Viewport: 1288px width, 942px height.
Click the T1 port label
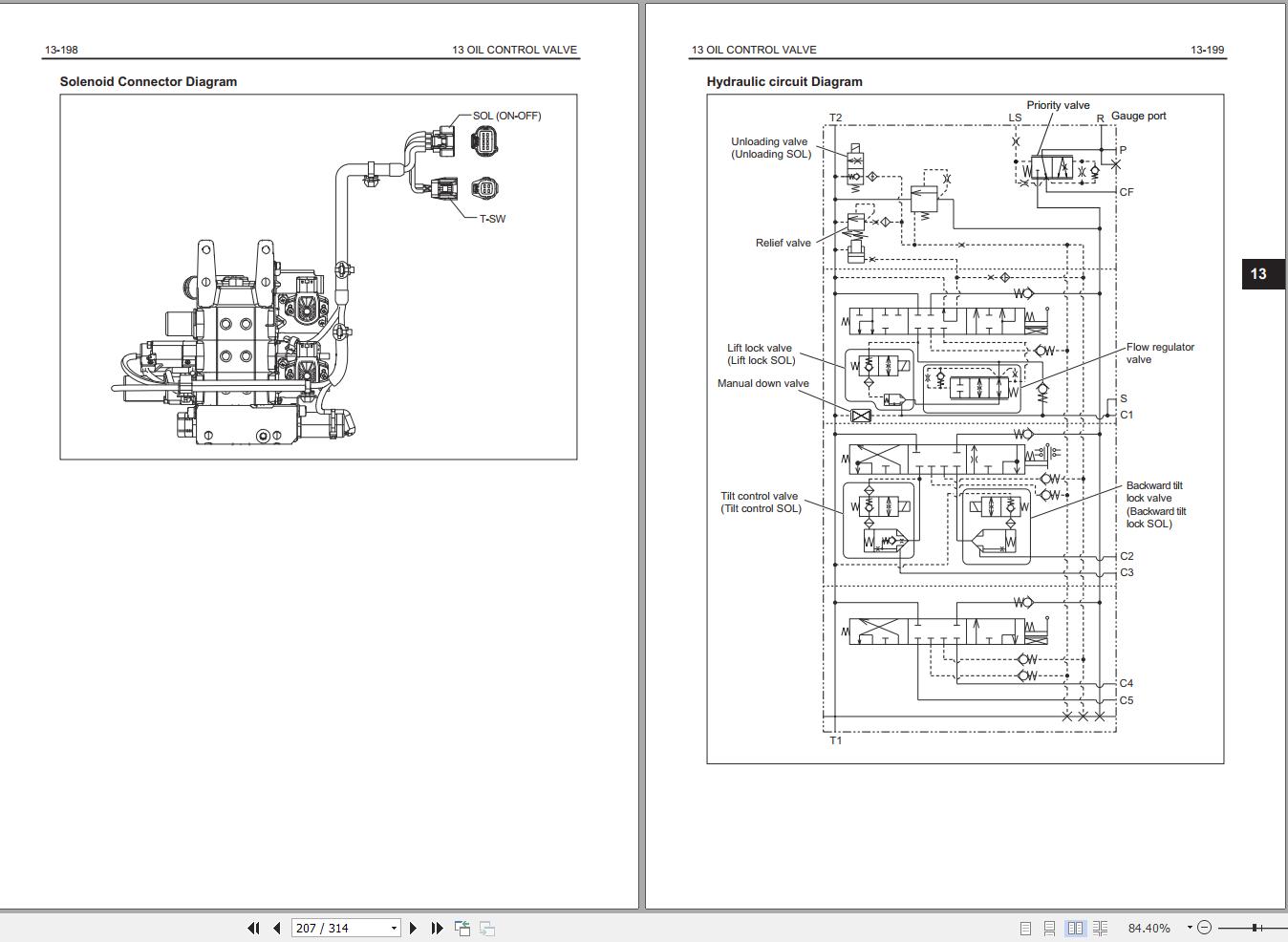tap(835, 740)
